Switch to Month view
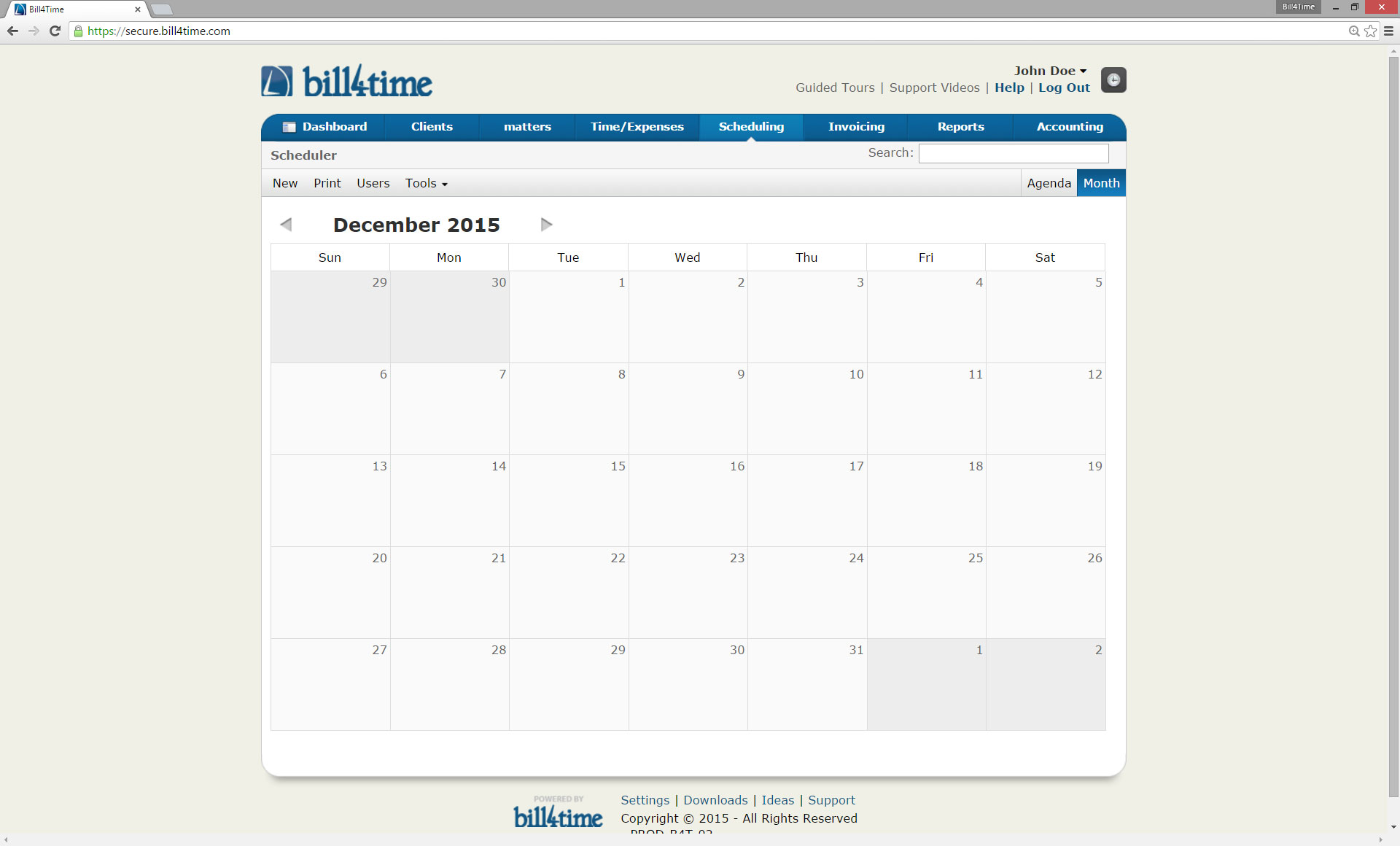 (x=1101, y=183)
